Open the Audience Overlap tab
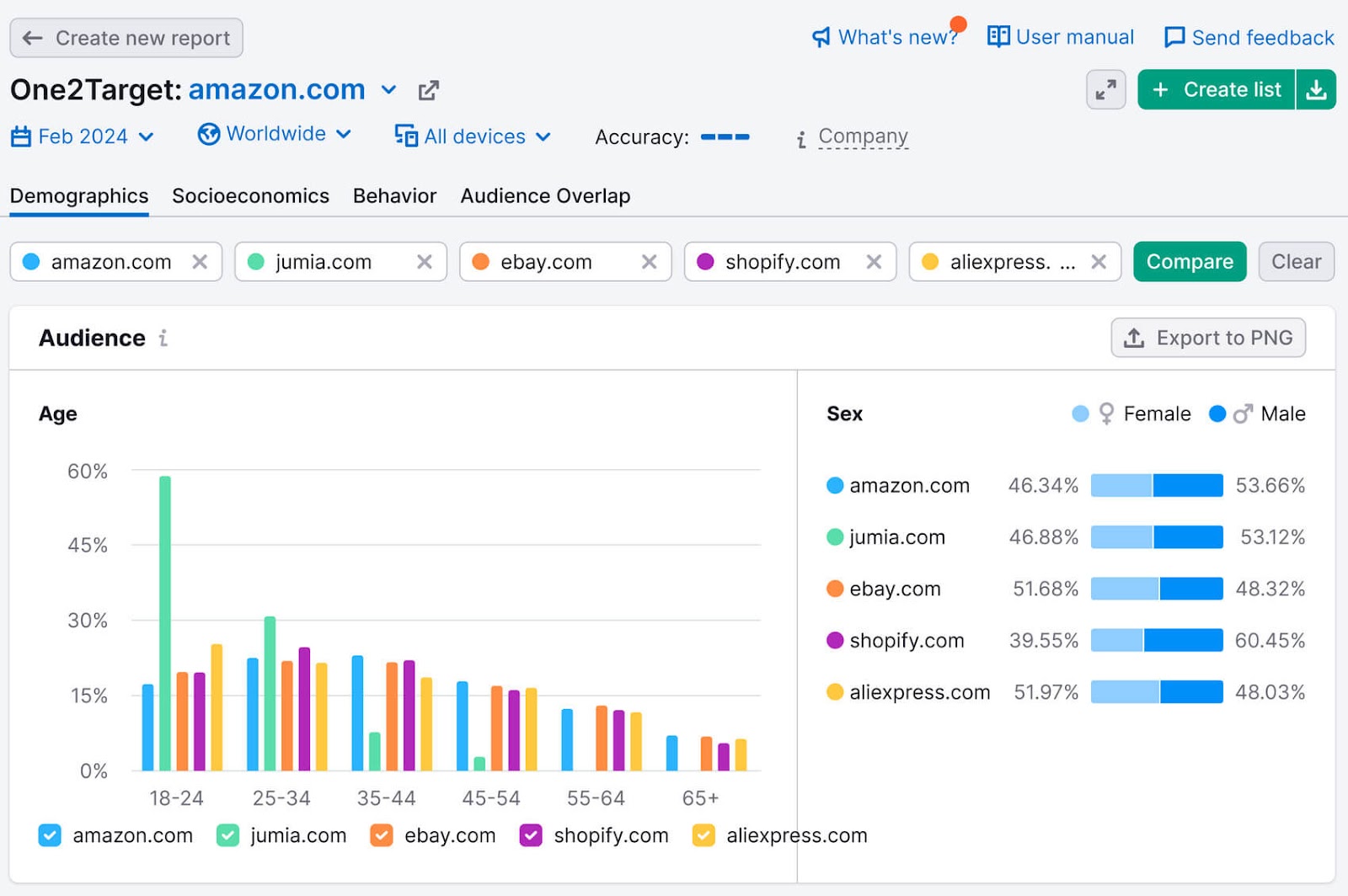The width and height of the screenshot is (1348, 896). pos(545,195)
